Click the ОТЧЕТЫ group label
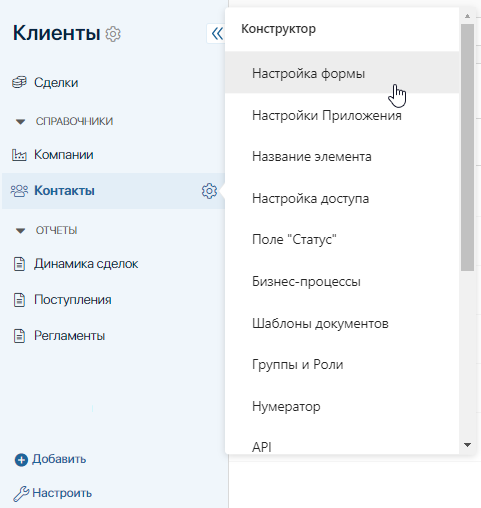Screen dimensions: 481x508 tap(56, 230)
